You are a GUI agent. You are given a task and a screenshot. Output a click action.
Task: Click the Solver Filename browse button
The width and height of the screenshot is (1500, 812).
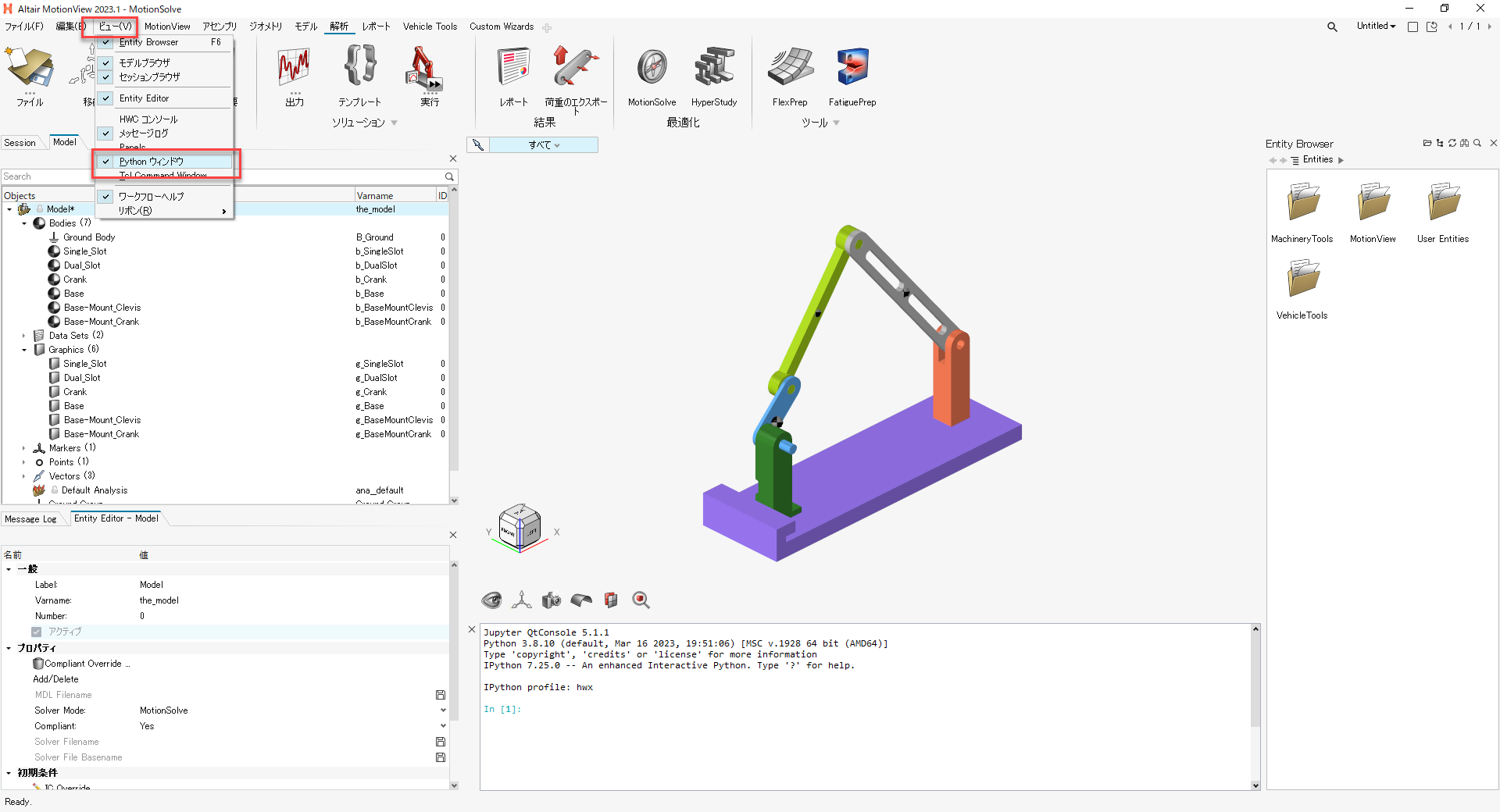coord(441,742)
